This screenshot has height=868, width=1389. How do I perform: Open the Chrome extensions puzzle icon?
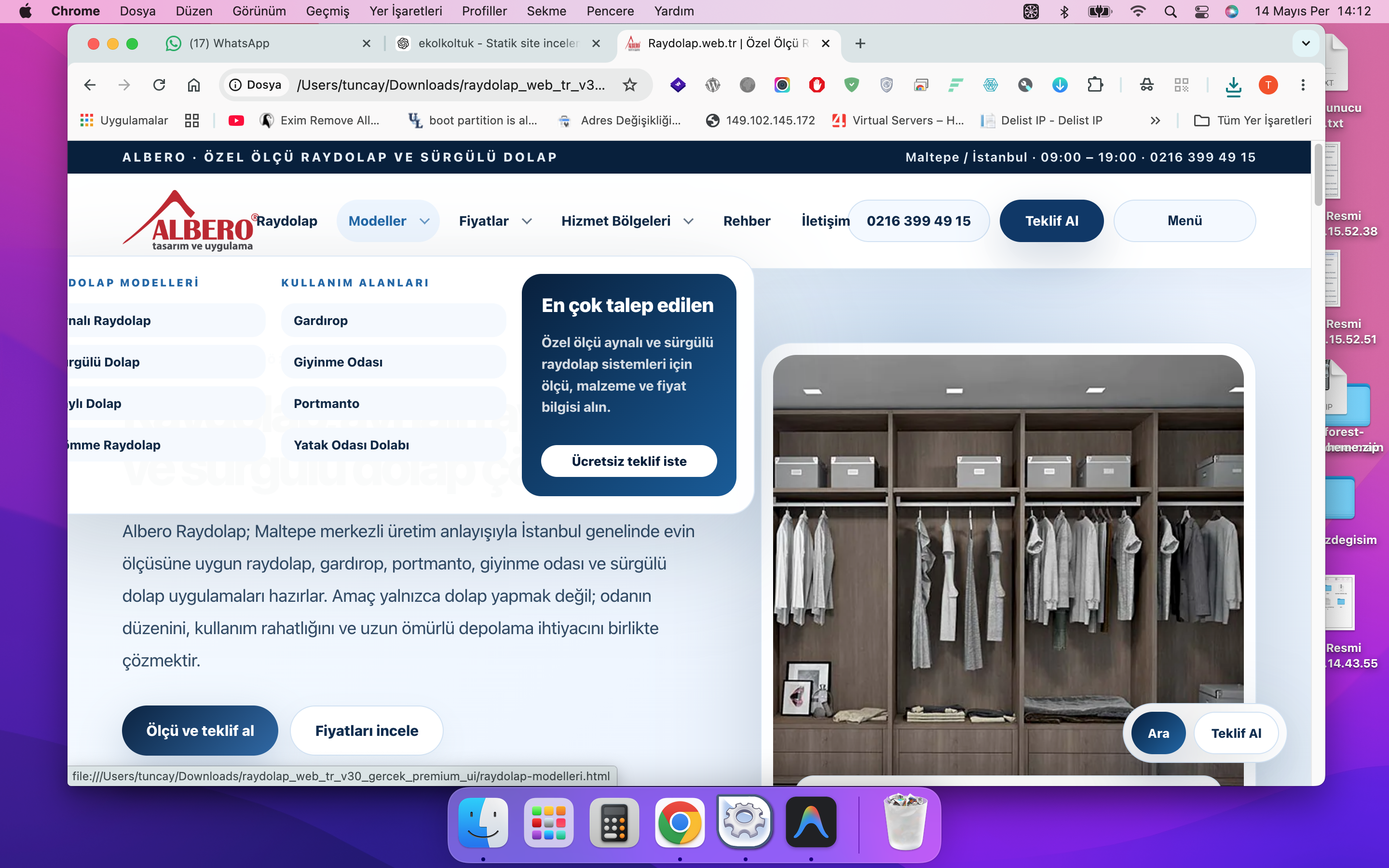(1095, 85)
